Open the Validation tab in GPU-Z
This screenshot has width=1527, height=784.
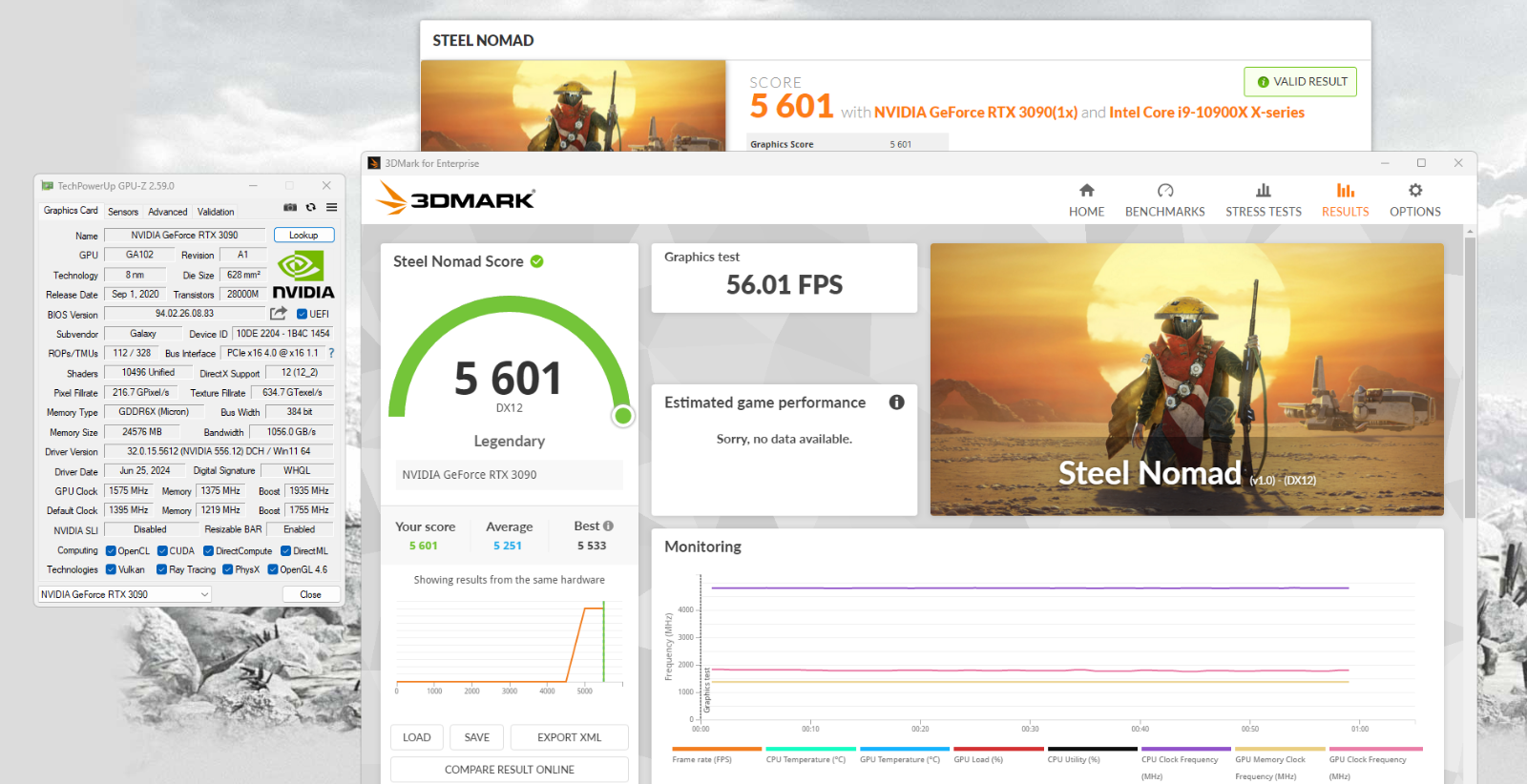(216, 212)
